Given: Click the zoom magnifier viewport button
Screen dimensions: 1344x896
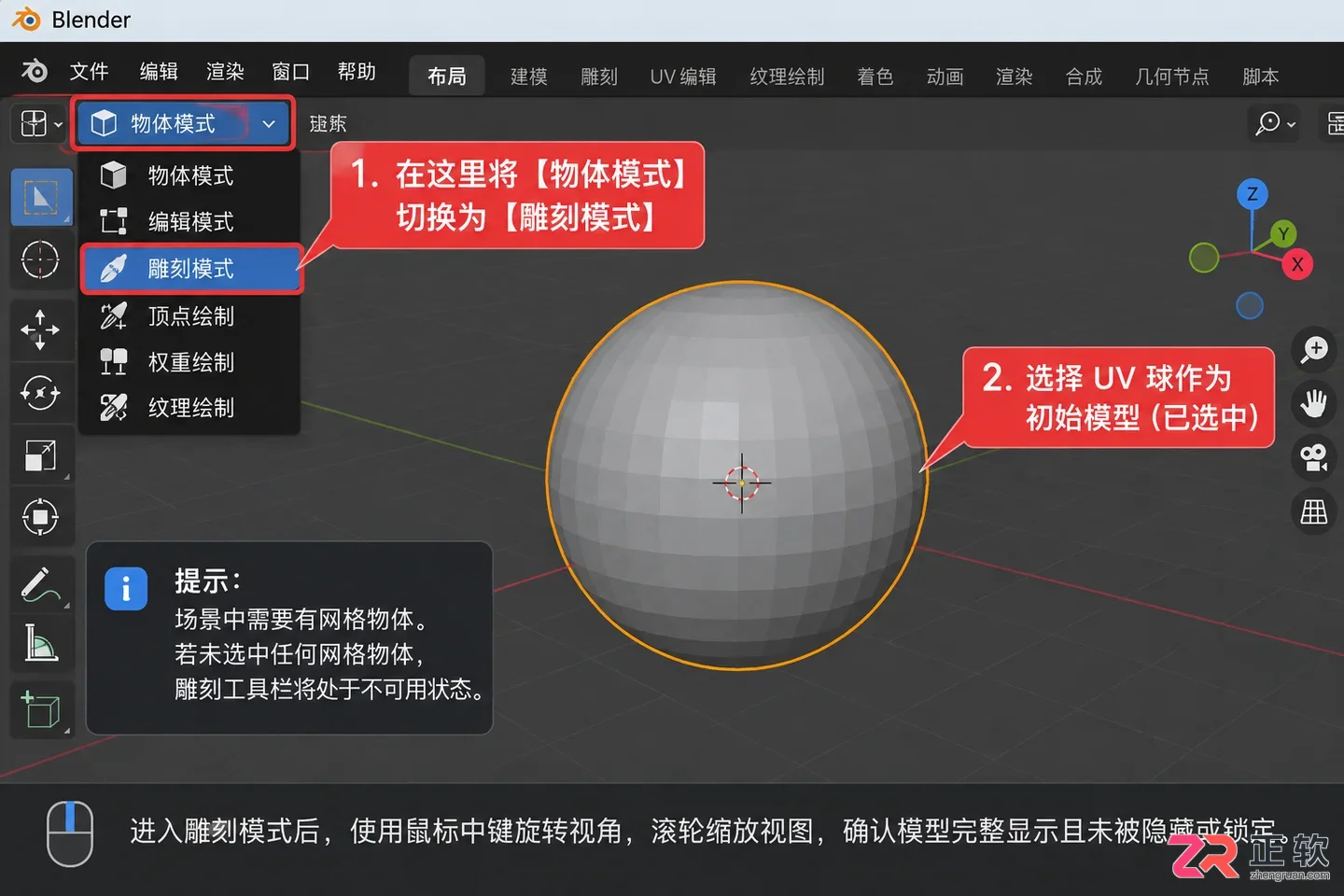Looking at the screenshot, I should coord(1314,350).
